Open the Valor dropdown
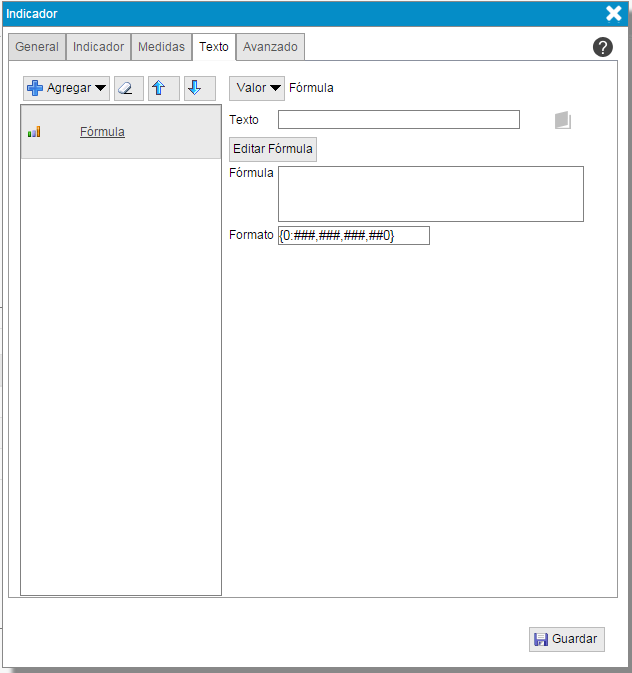 tap(257, 88)
